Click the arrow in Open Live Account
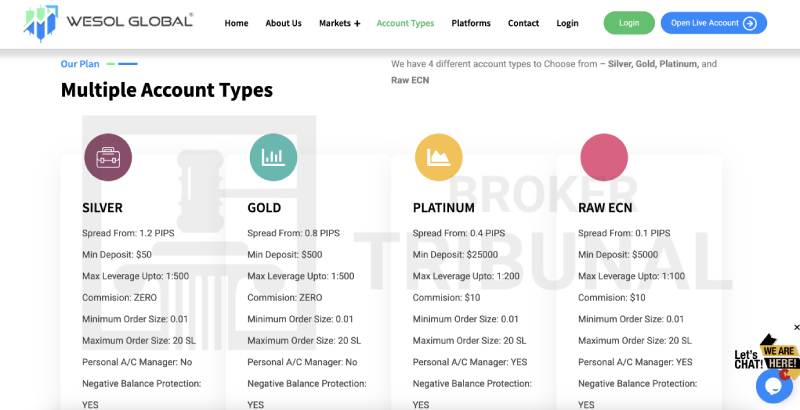The height and width of the screenshot is (410, 800). [x=749, y=23]
